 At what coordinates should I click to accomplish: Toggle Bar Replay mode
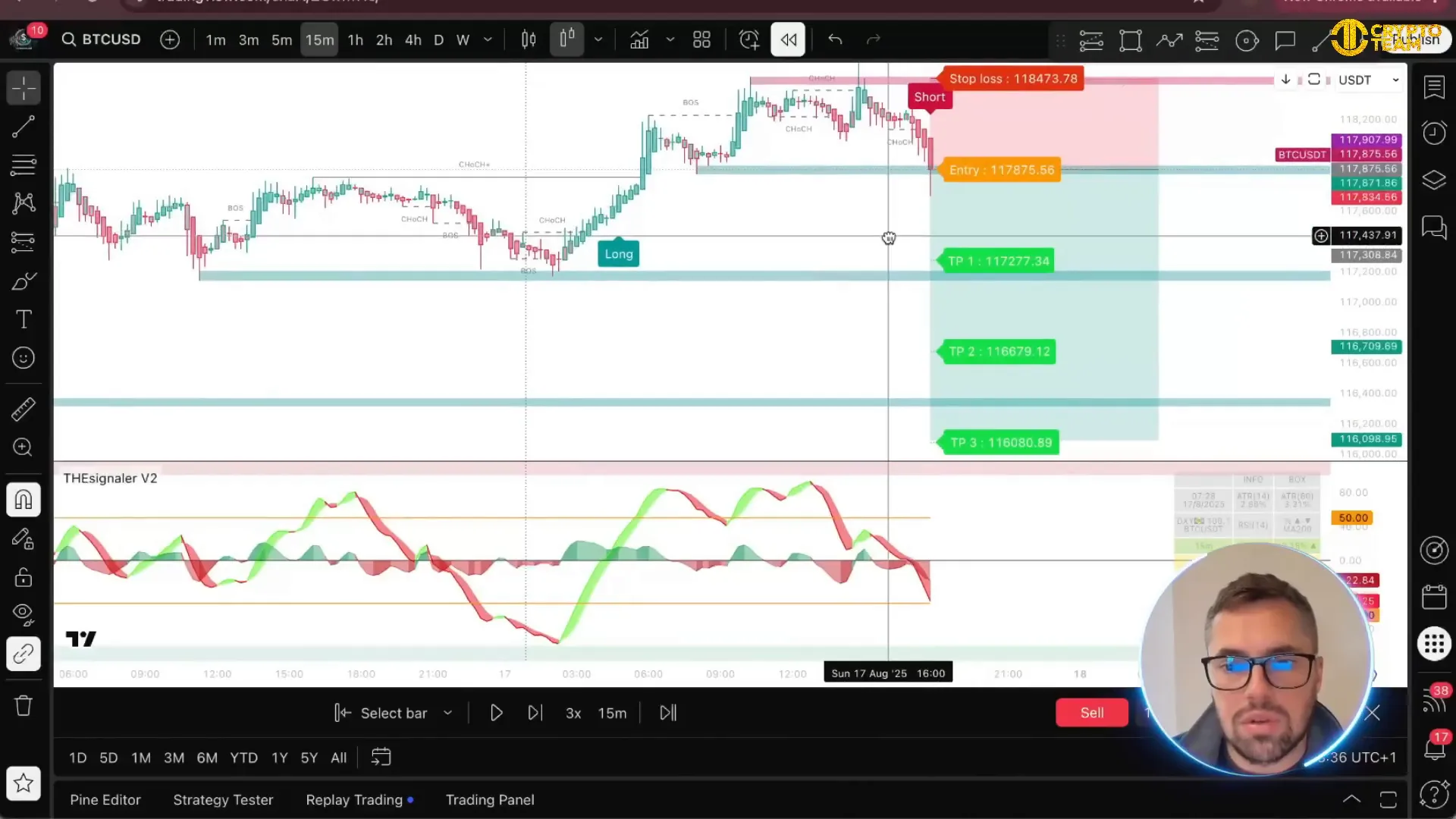(789, 39)
